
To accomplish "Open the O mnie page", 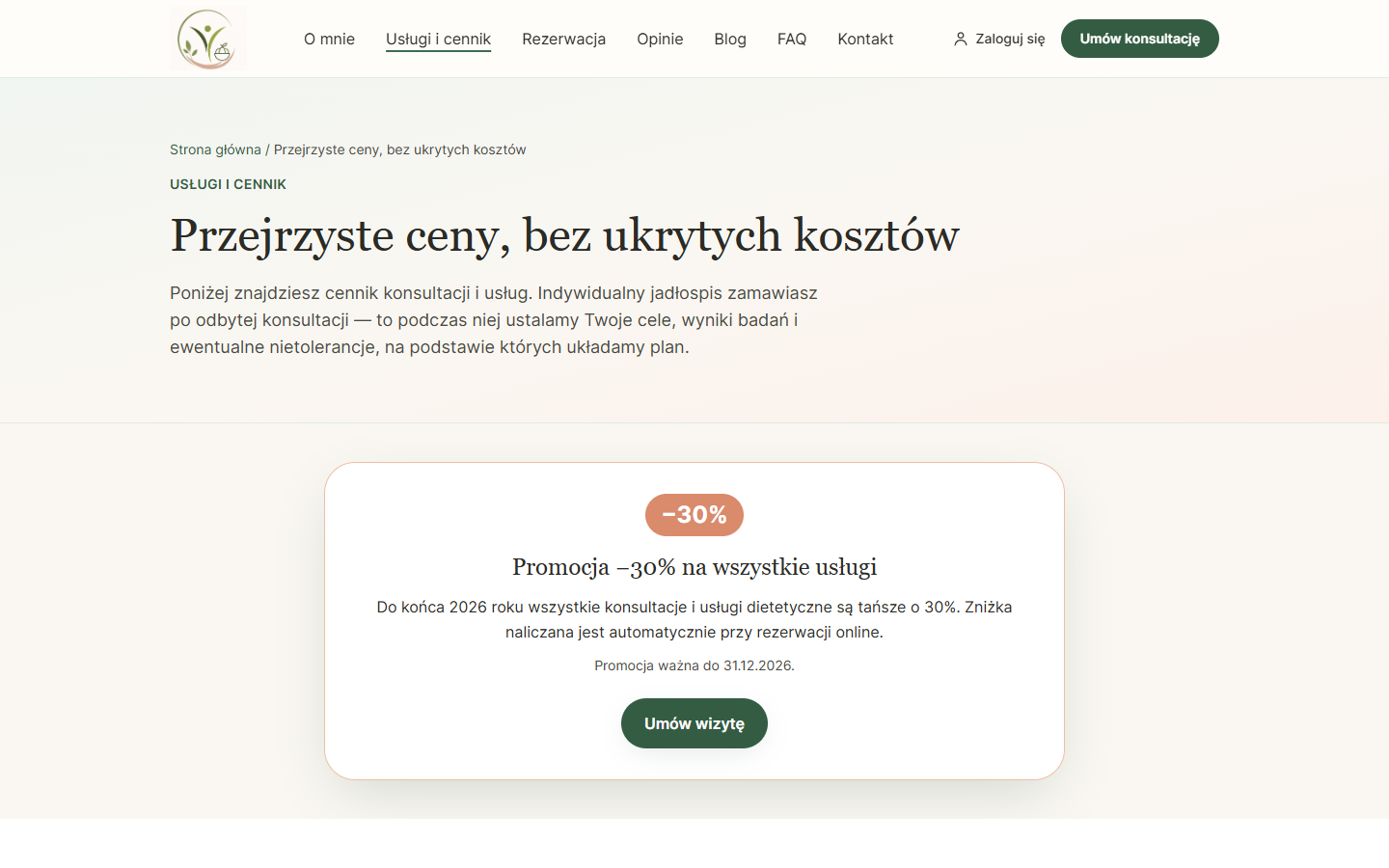I will [x=329, y=39].
